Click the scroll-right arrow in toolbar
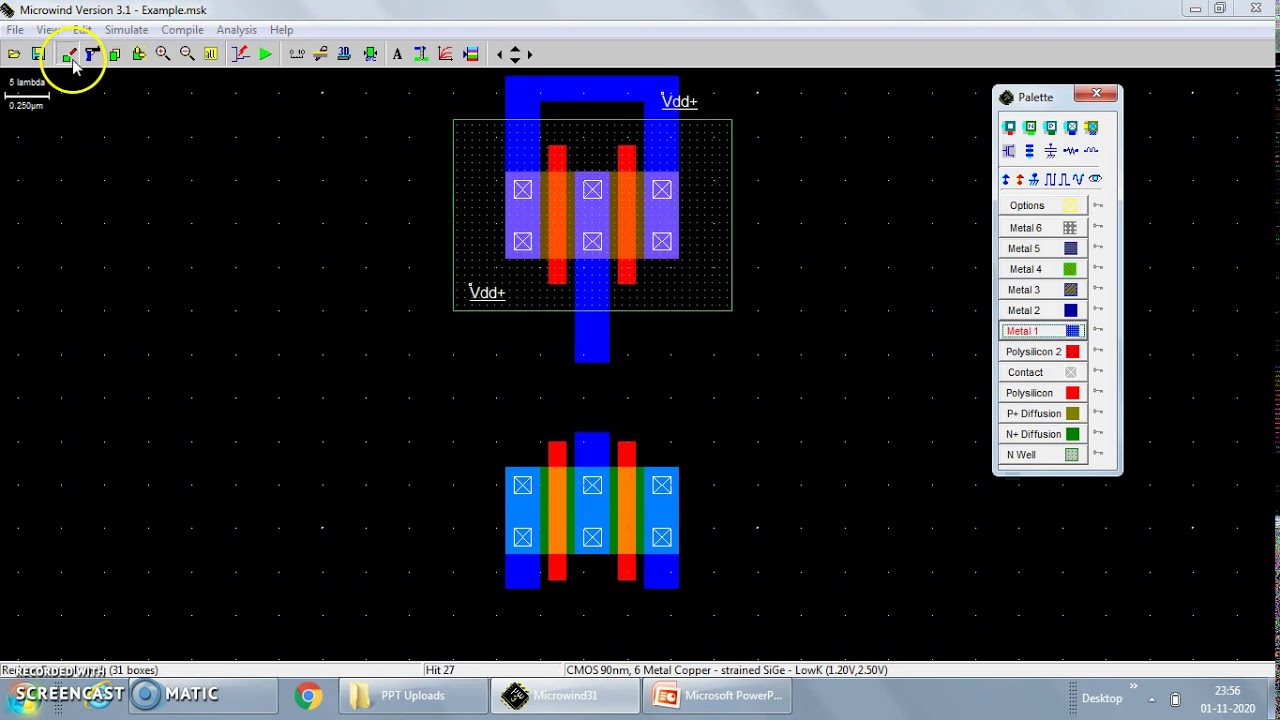This screenshot has height=720, width=1280. click(530, 54)
